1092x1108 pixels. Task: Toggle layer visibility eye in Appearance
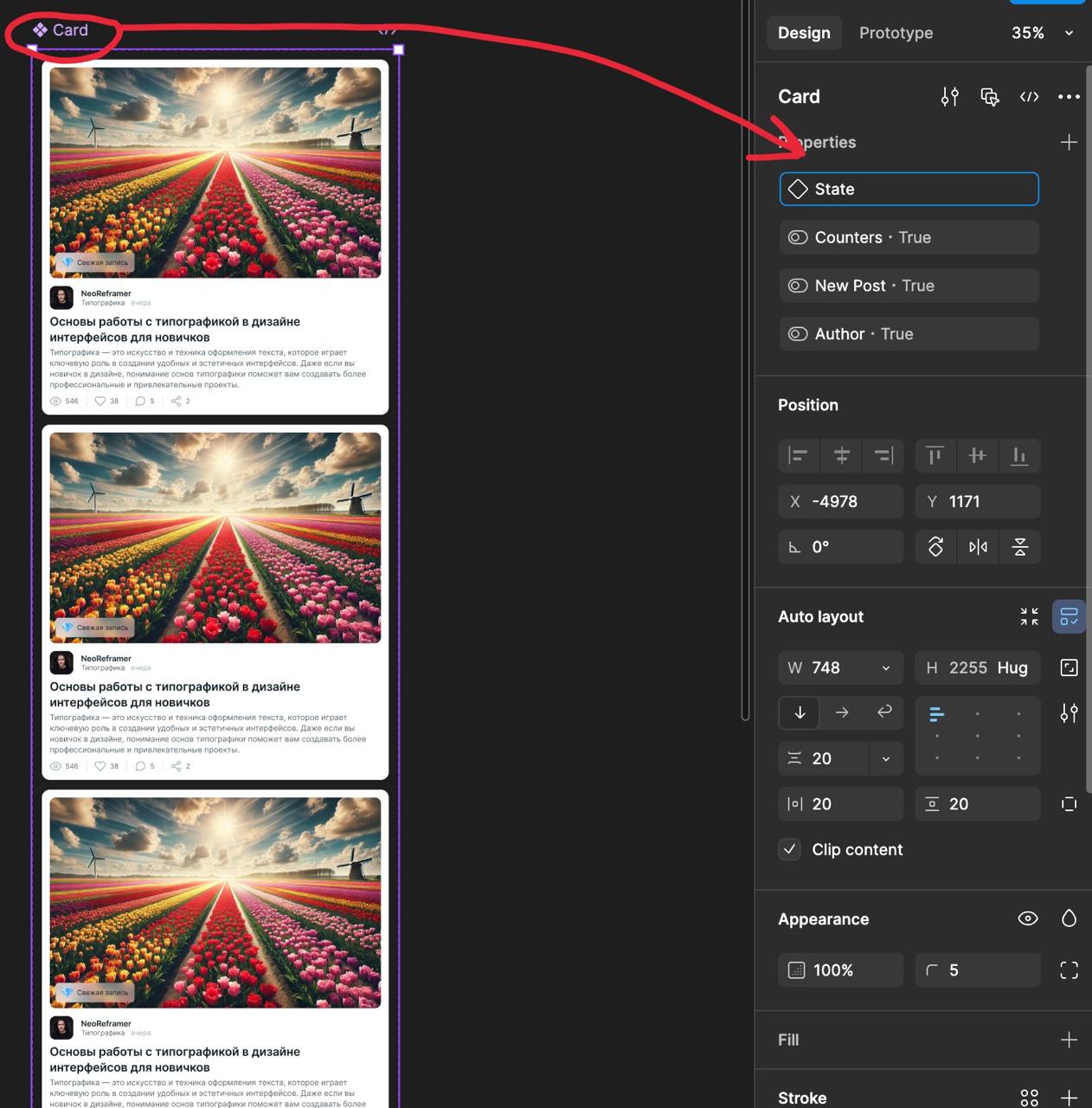pyautogui.click(x=1027, y=918)
